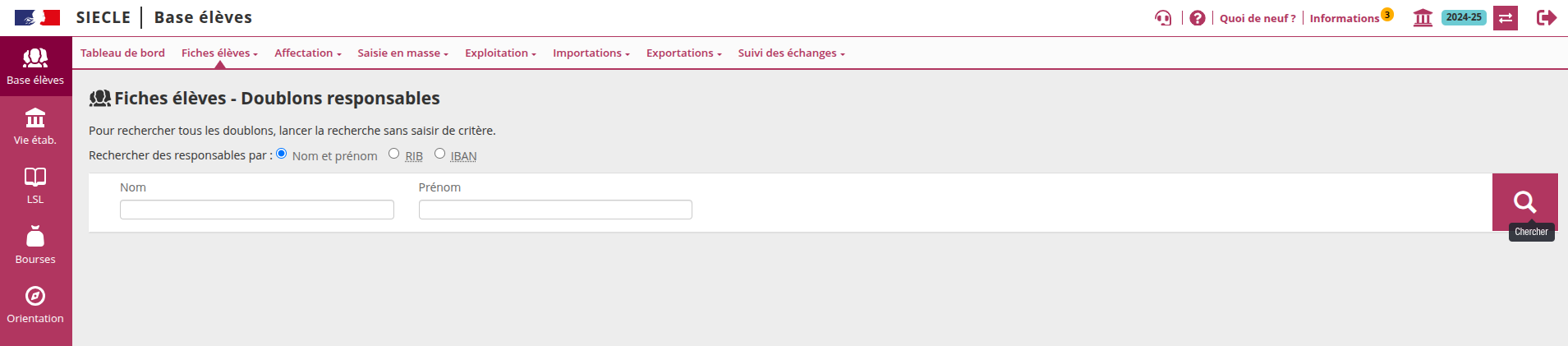Click the headset support icon

pyautogui.click(x=1162, y=18)
